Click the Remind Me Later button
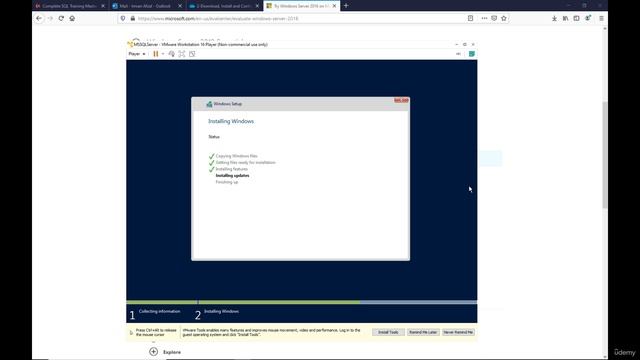This screenshot has height=360, width=640. [423, 332]
